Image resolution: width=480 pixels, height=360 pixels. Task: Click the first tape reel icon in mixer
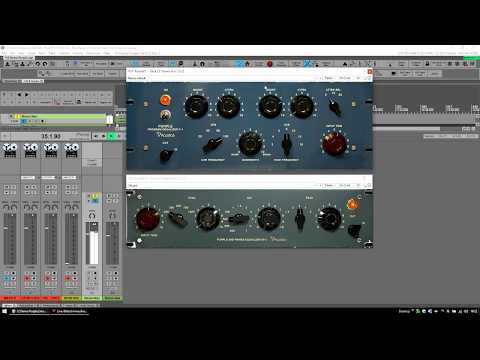(10, 150)
